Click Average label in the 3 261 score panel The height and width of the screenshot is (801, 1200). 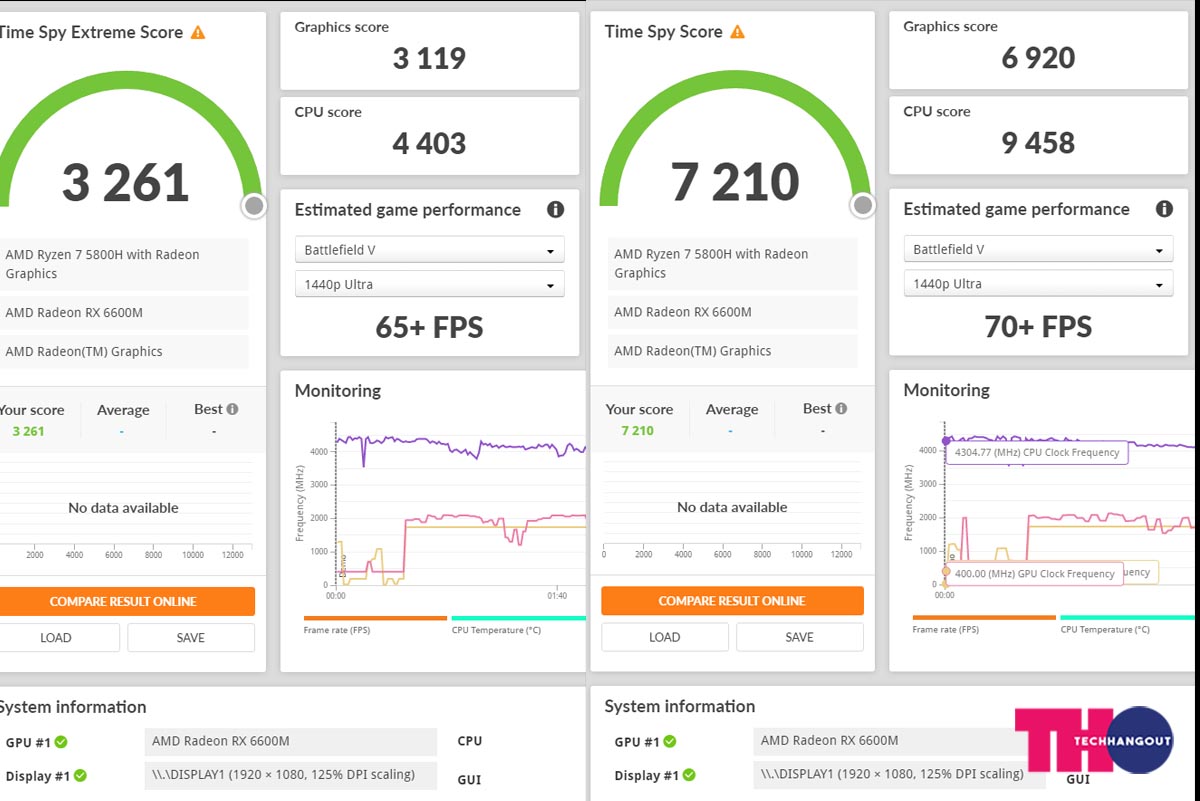pyautogui.click(x=123, y=410)
